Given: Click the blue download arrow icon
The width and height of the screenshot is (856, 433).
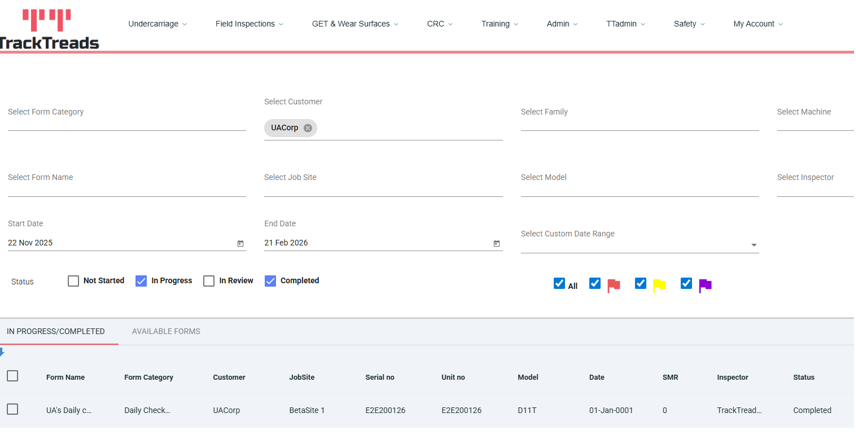Looking at the screenshot, I should (2, 353).
